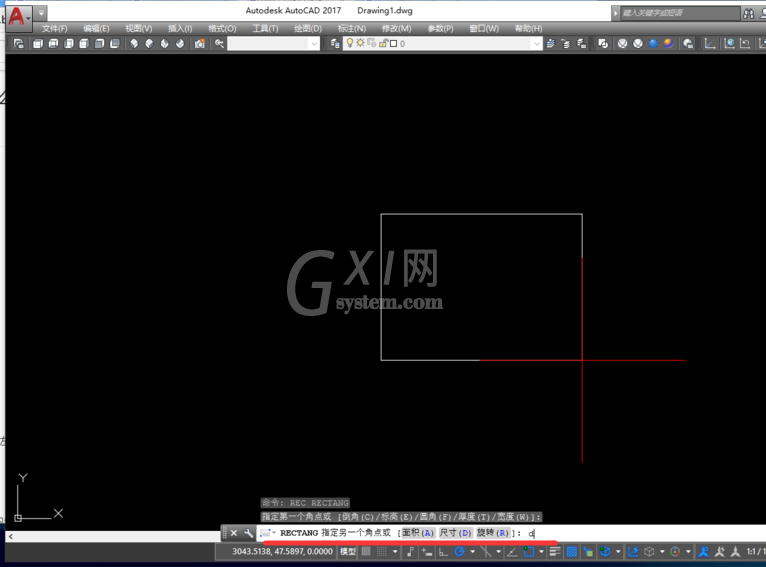Open the 格式(O) menu
Viewport: 766px width, 567px height.
pos(222,29)
